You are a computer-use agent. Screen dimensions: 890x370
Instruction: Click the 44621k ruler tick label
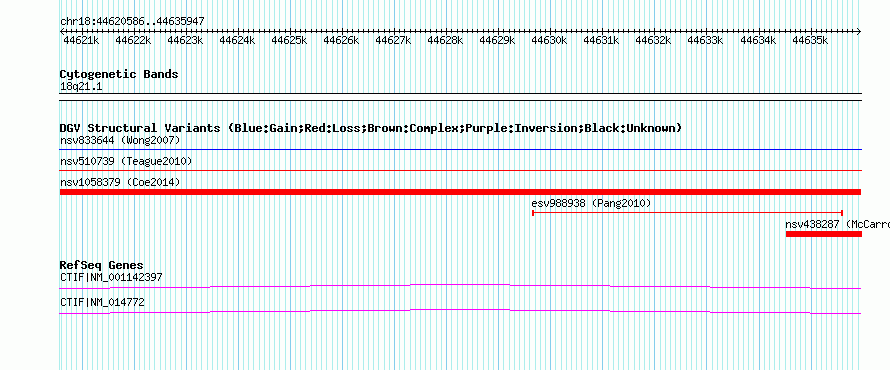[81, 41]
